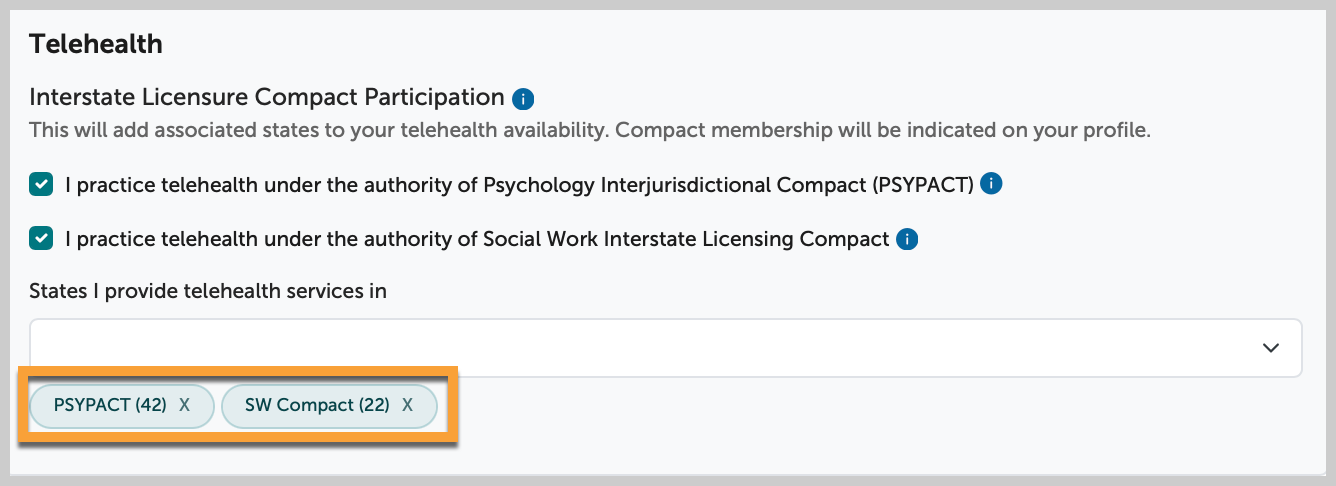
Task: Open info tooltip beside Interstate Licensure Compact Participation
Action: click(523, 99)
